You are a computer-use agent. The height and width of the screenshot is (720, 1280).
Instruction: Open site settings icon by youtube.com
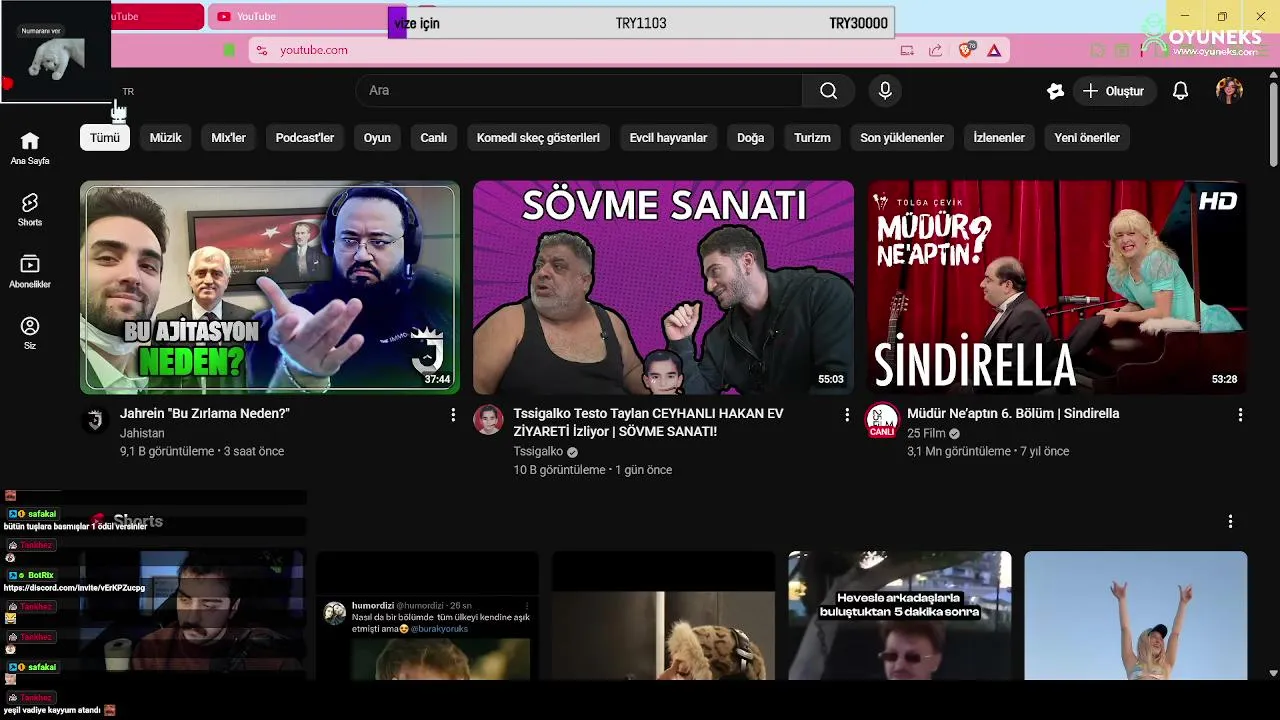click(x=261, y=50)
